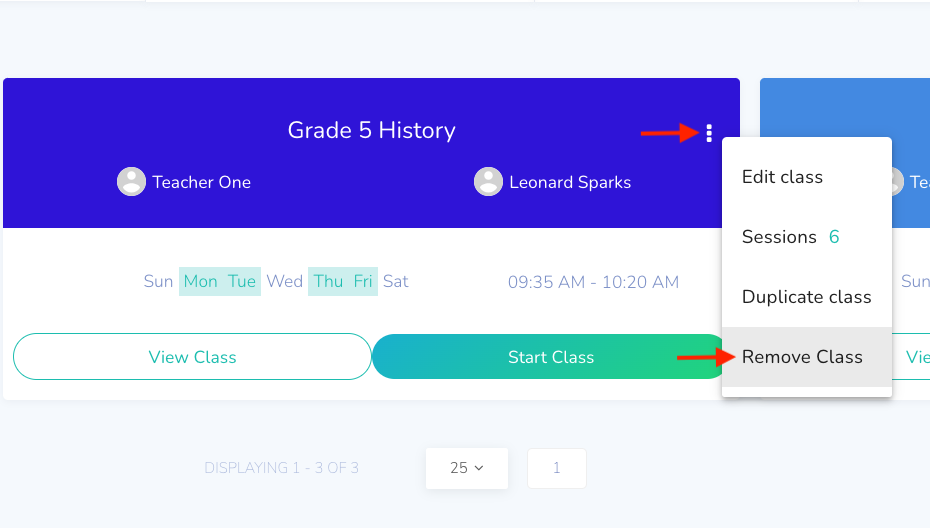Click the Thu day chip
Viewport: 930px width, 528px height.
328,281
